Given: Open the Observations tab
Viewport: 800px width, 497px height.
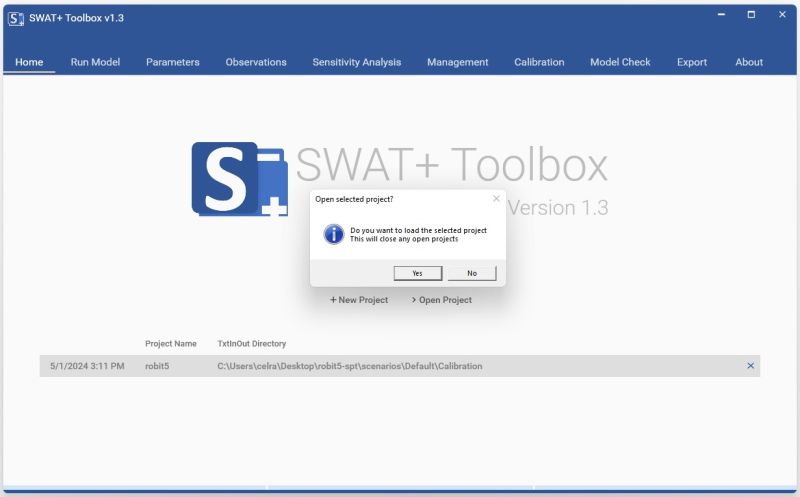Looking at the screenshot, I should click(x=256, y=62).
